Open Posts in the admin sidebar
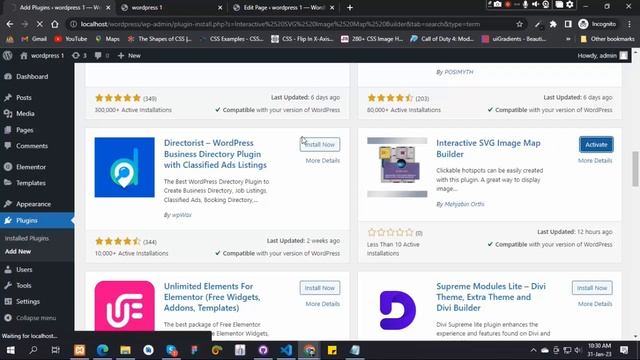The image size is (640, 360). pyautogui.click(x=24, y=98)
